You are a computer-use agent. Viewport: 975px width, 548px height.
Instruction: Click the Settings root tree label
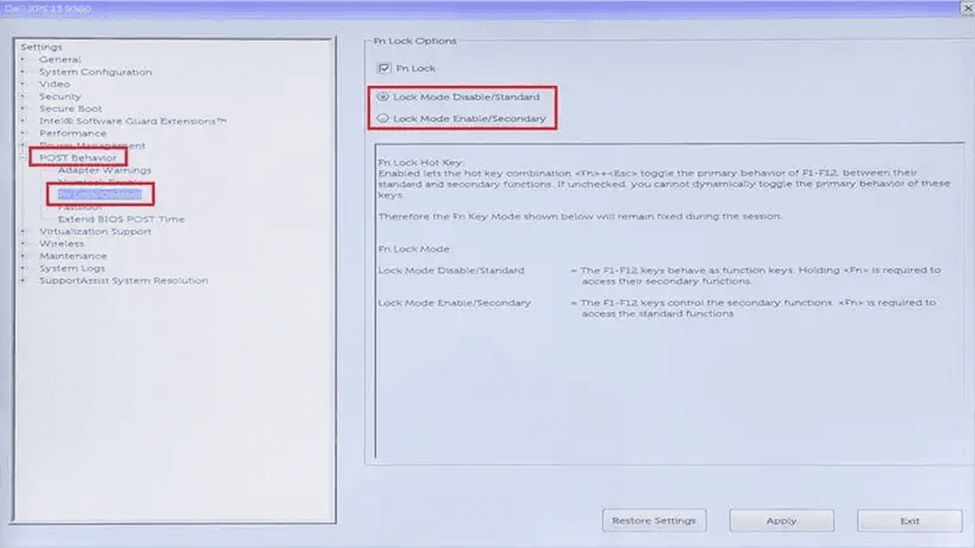click(x=41, y=47)
